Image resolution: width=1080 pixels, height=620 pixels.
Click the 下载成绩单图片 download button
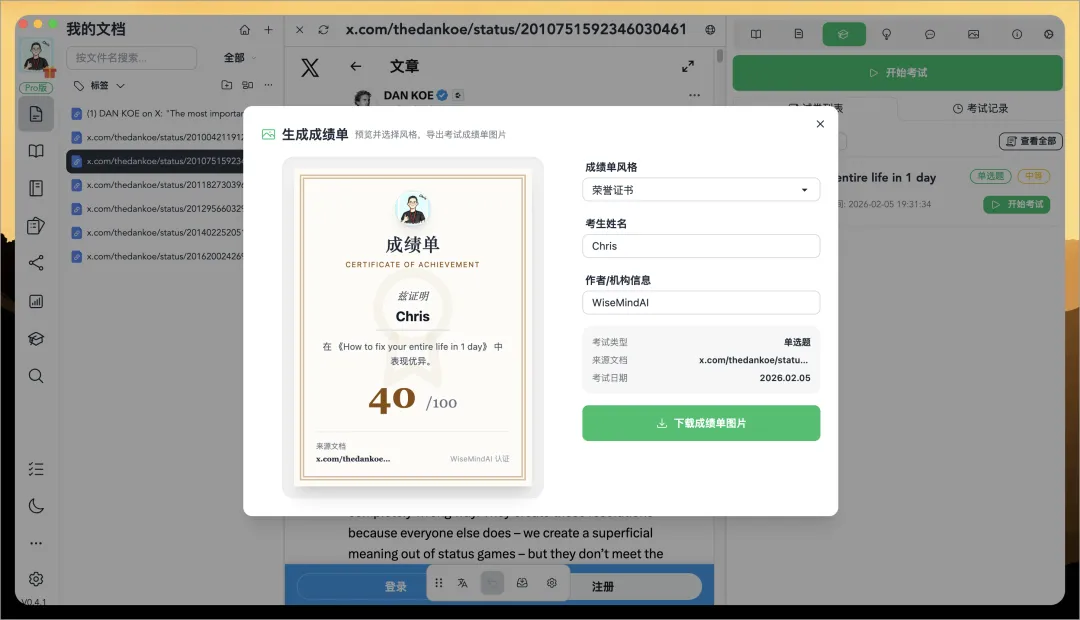[x=700, y=423]
